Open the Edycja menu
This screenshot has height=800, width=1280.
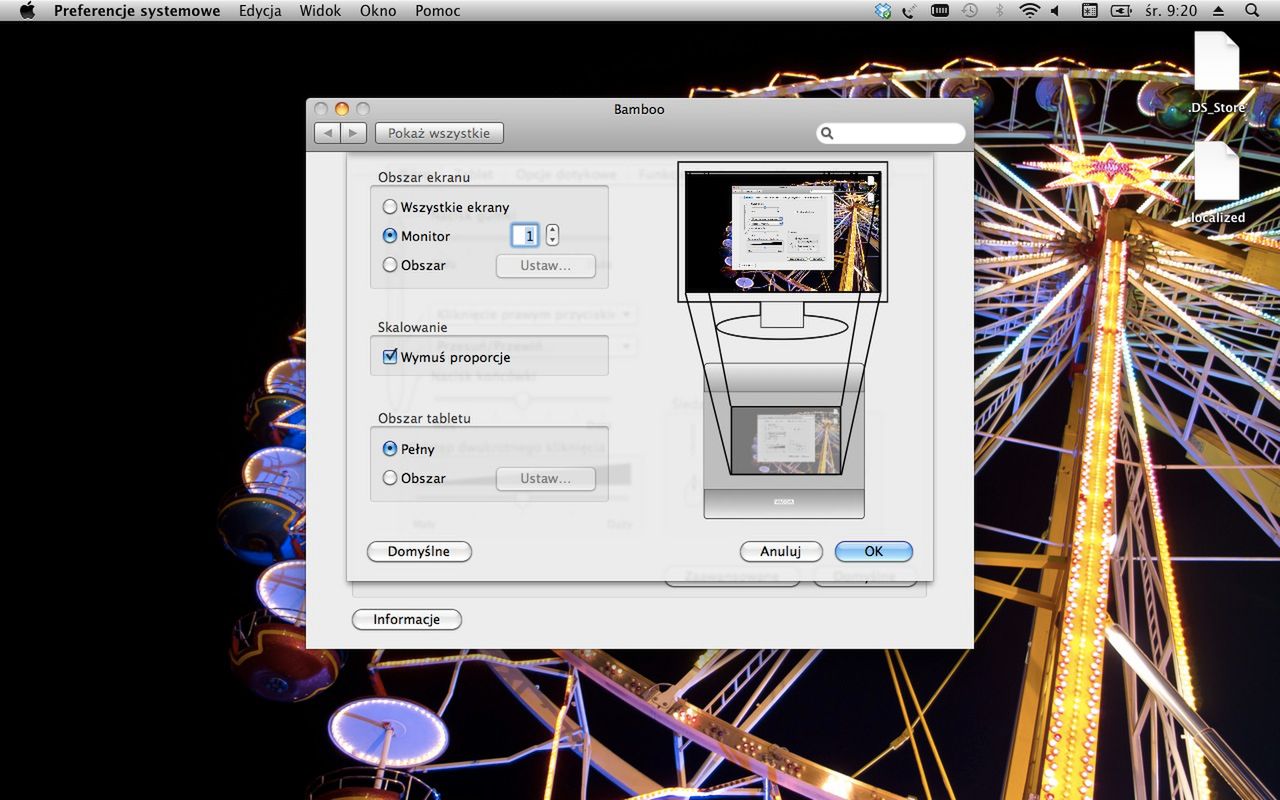click(260, 11)
